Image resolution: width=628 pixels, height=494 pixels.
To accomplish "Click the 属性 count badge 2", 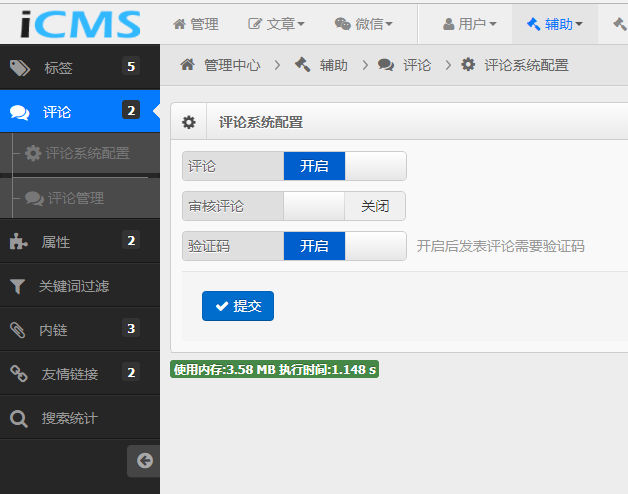I will [x=131, y=240].
